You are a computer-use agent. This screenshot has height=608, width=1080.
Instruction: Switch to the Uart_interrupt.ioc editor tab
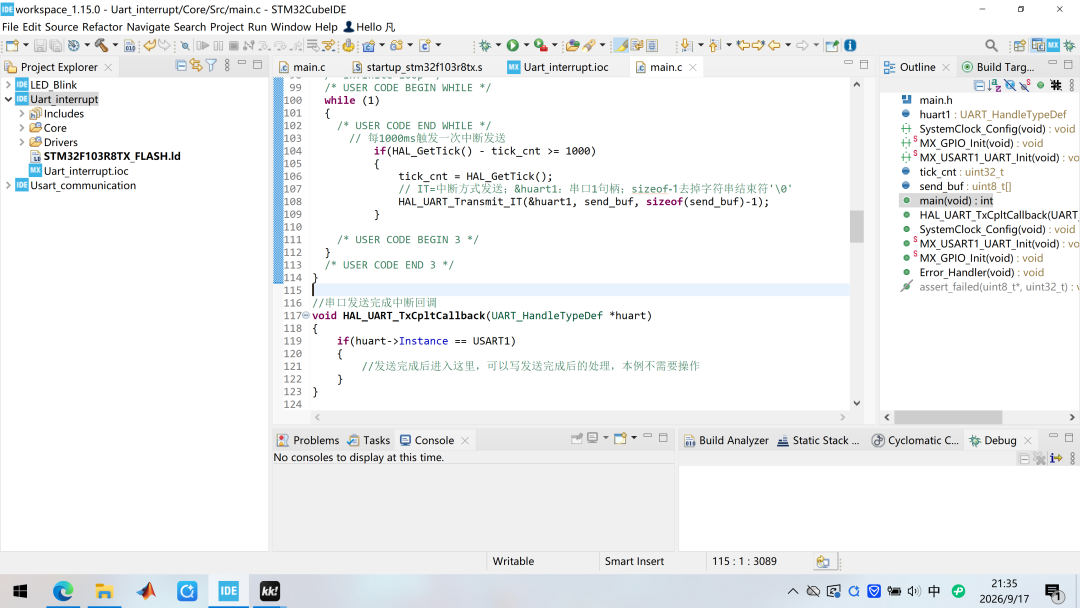tap(559, 67)
